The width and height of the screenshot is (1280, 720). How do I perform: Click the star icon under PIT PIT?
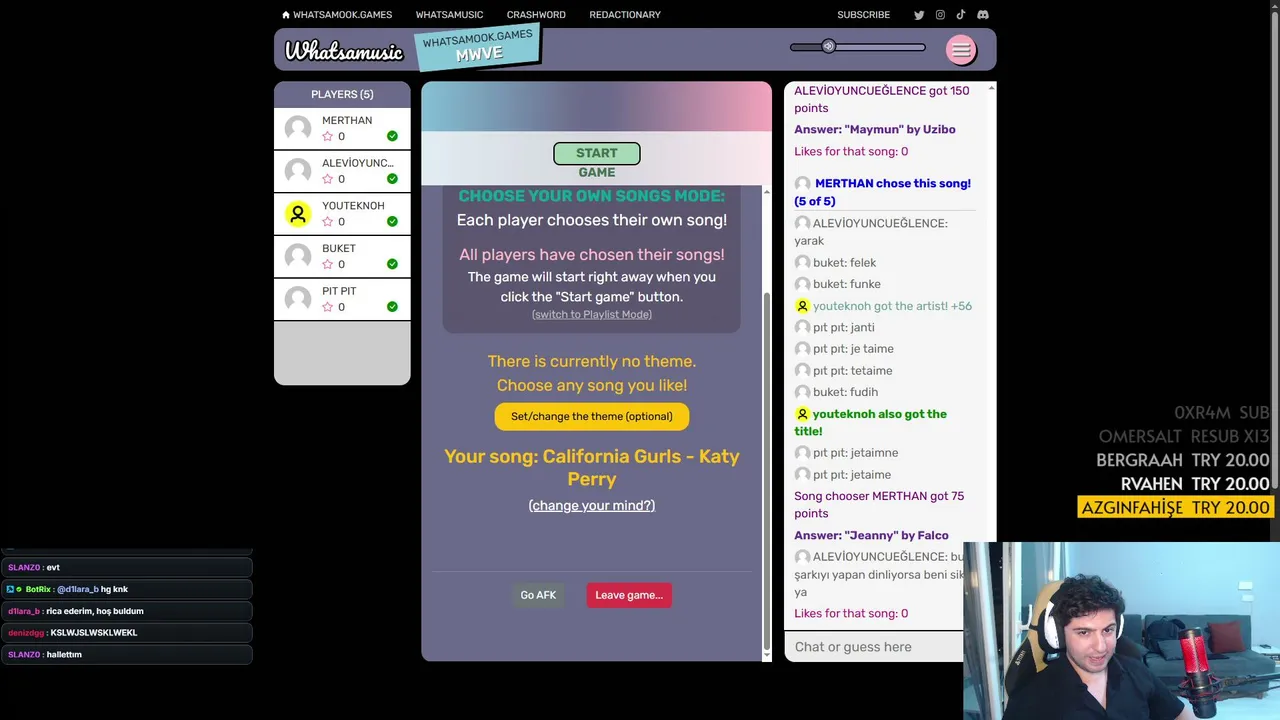coord(327,307)
